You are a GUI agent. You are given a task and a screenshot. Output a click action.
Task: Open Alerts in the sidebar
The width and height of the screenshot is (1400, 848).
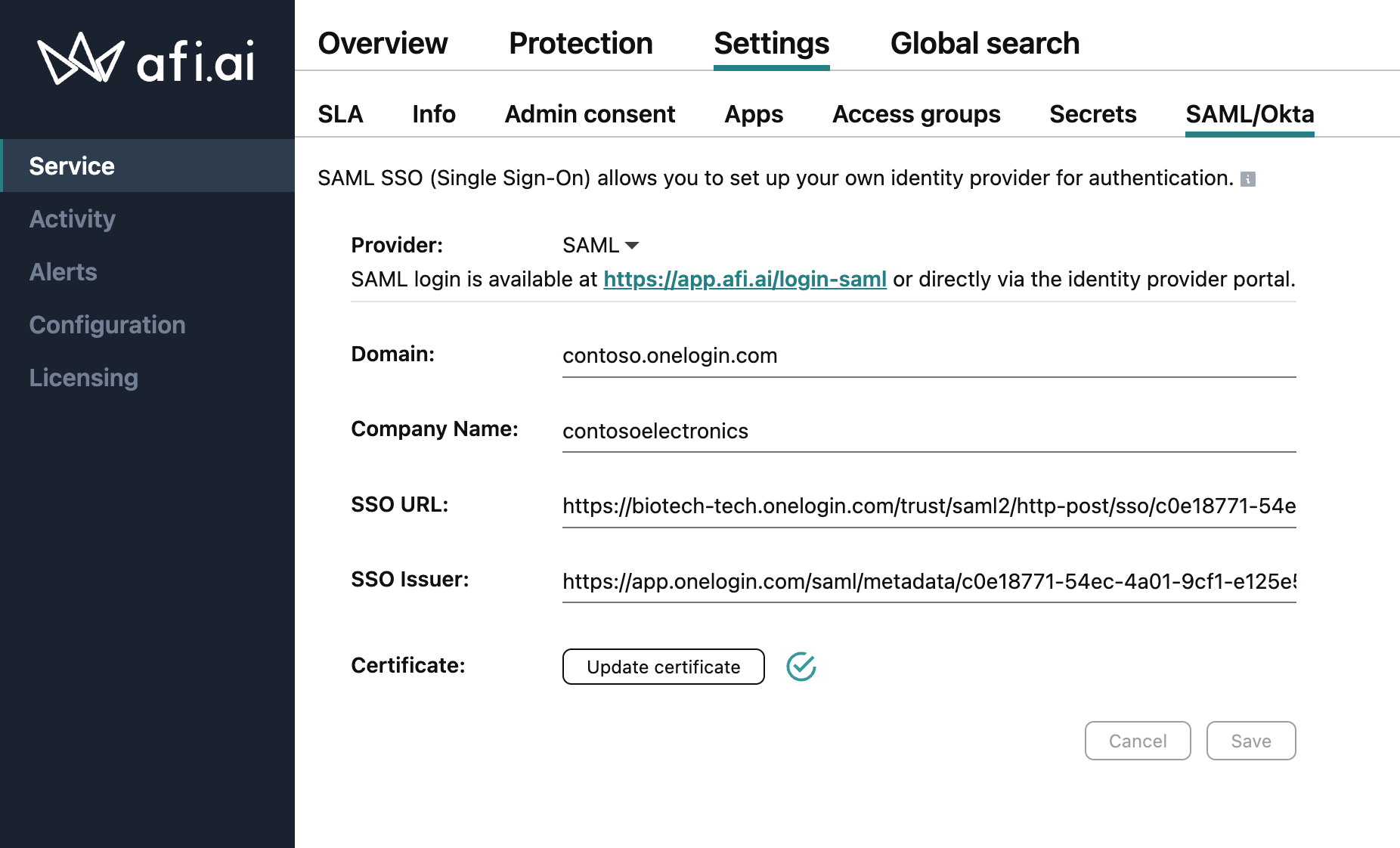147,271
